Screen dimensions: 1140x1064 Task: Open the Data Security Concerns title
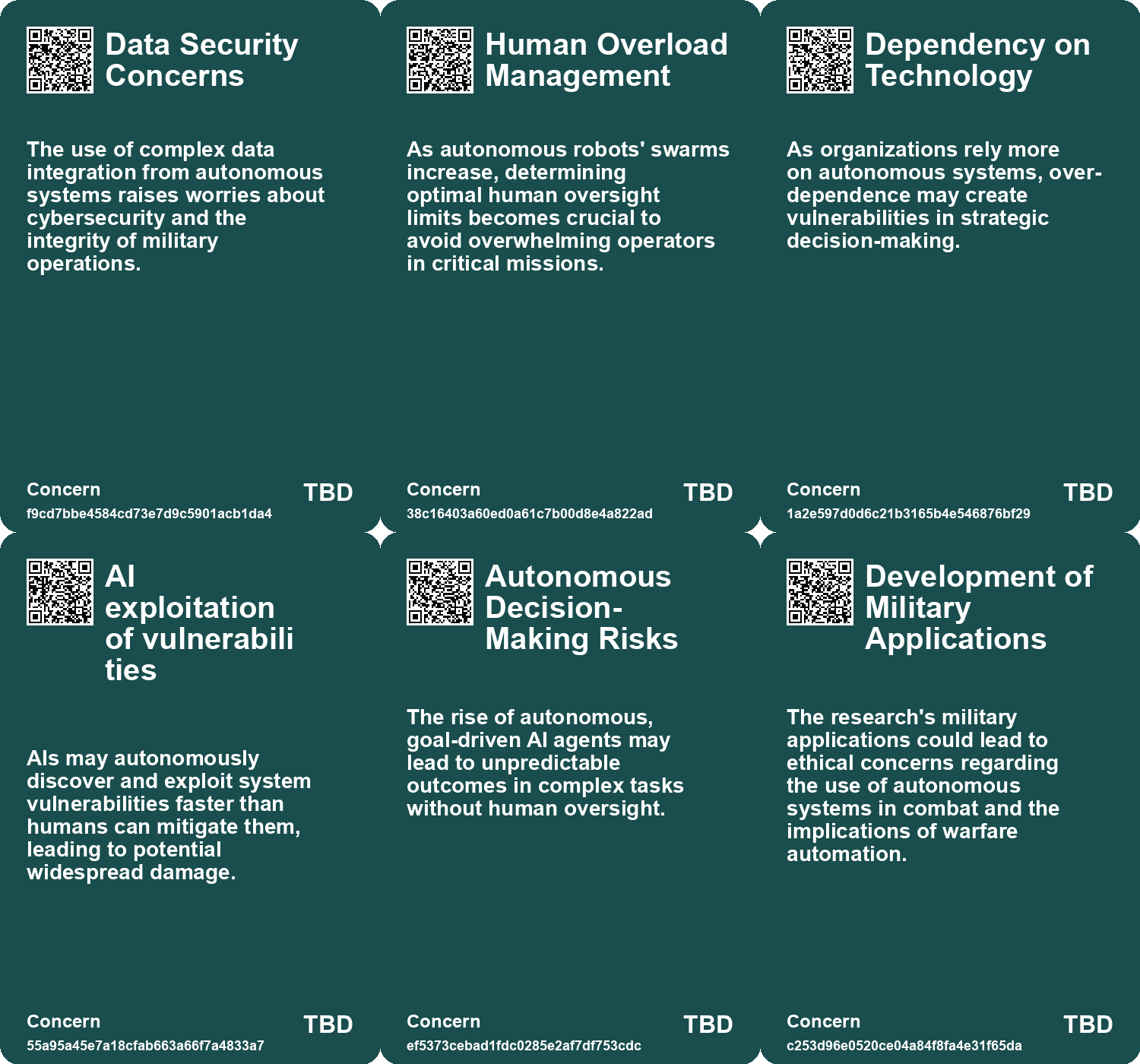(x=201, y=60)
